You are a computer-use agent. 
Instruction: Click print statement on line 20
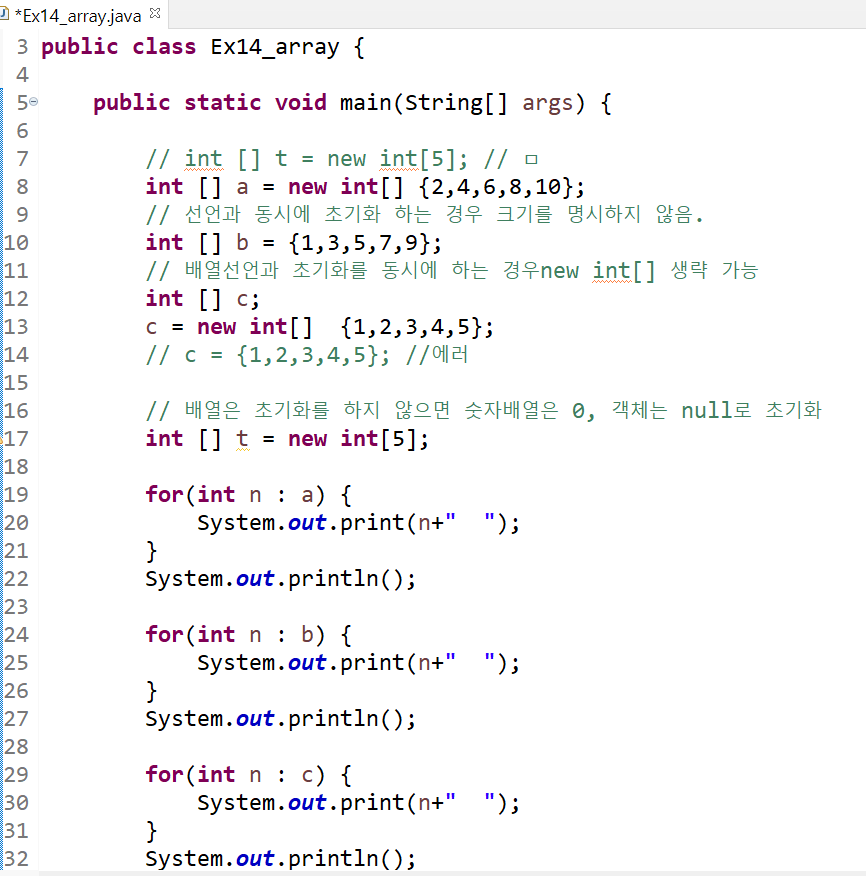[x=358, y=523]
